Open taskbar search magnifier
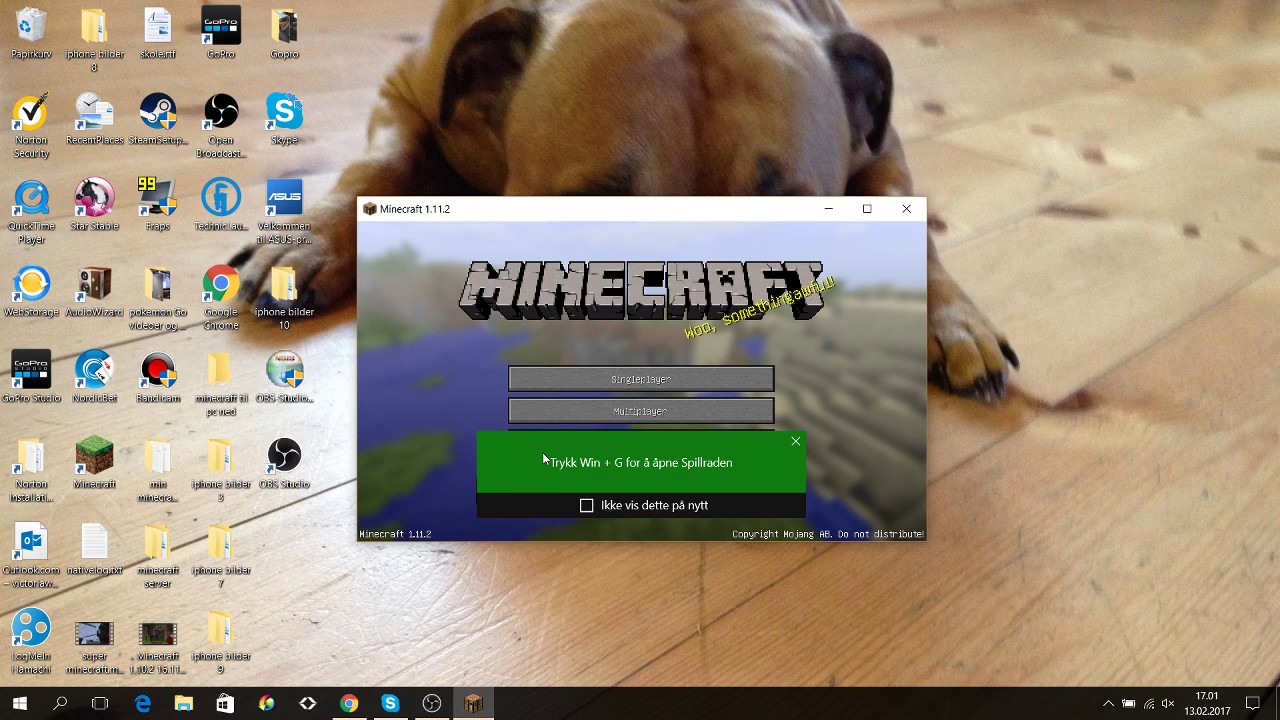This screenshot has height=720, width=1280. coord(60,704)
